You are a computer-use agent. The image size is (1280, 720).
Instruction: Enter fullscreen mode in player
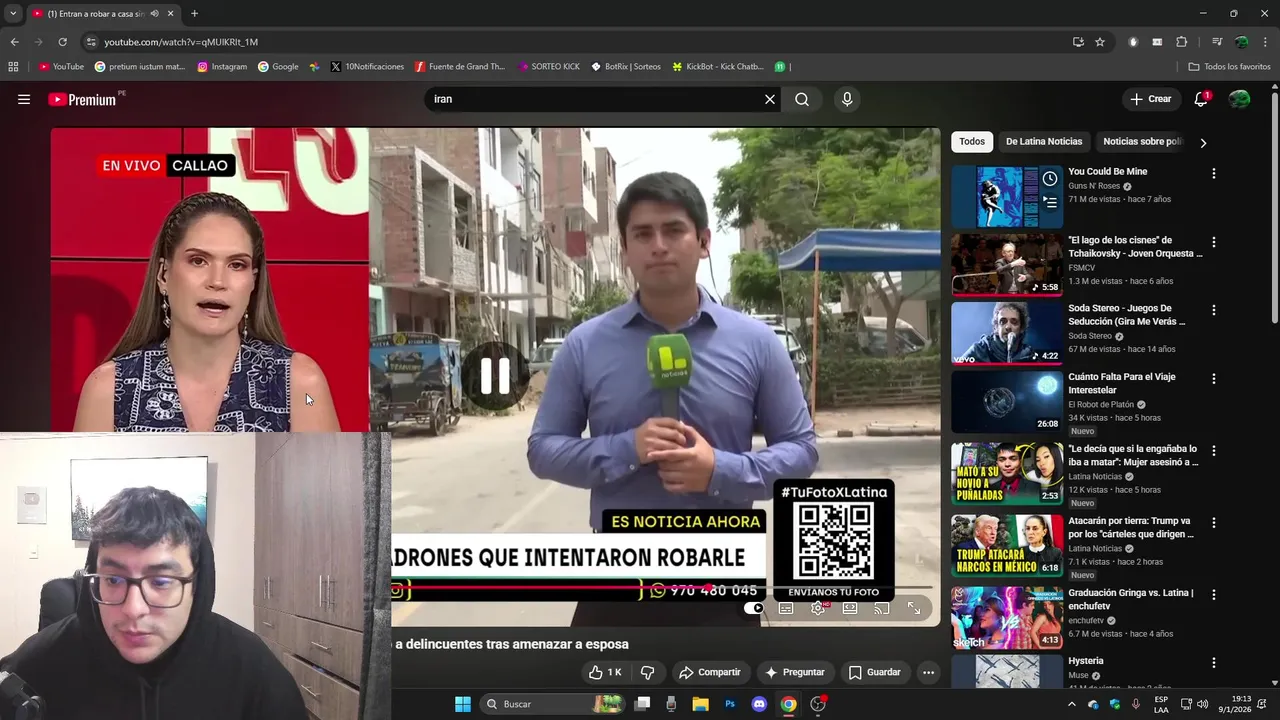click(x=914, y=608)
